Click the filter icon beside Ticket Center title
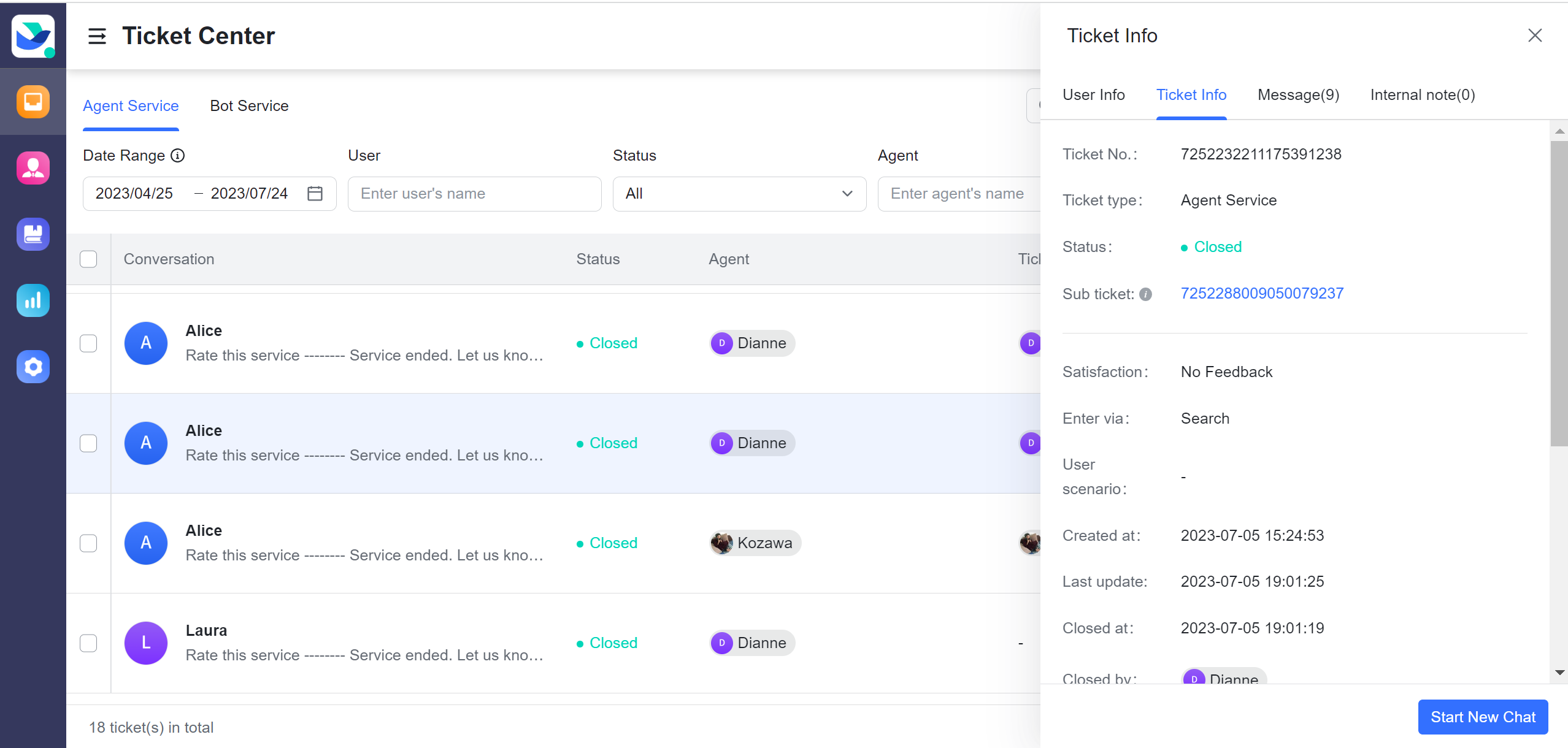The image size is (1568, 748). [96, 36]
